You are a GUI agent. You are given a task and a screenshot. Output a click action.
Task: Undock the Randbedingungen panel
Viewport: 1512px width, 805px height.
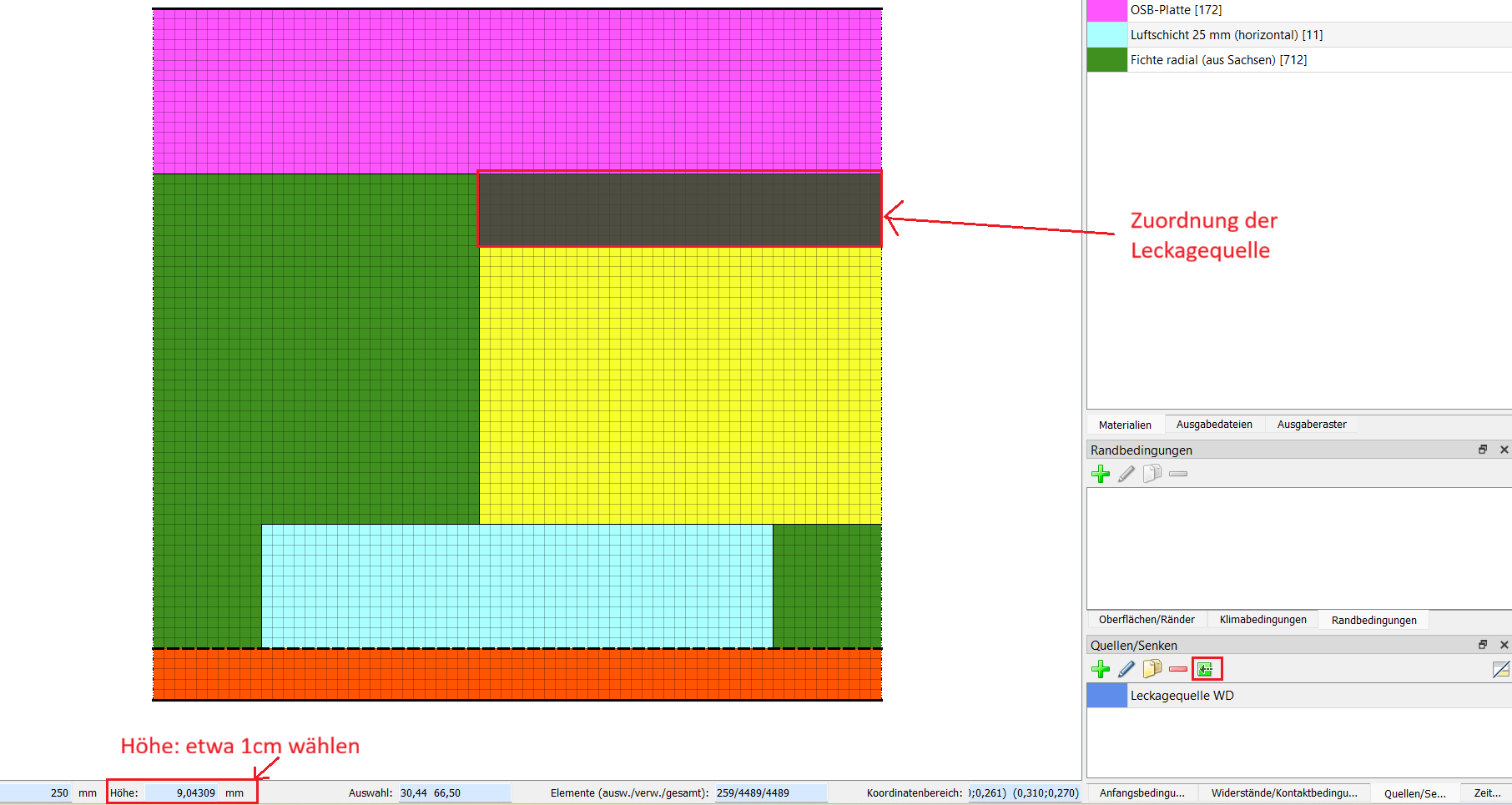[1483, 450]
